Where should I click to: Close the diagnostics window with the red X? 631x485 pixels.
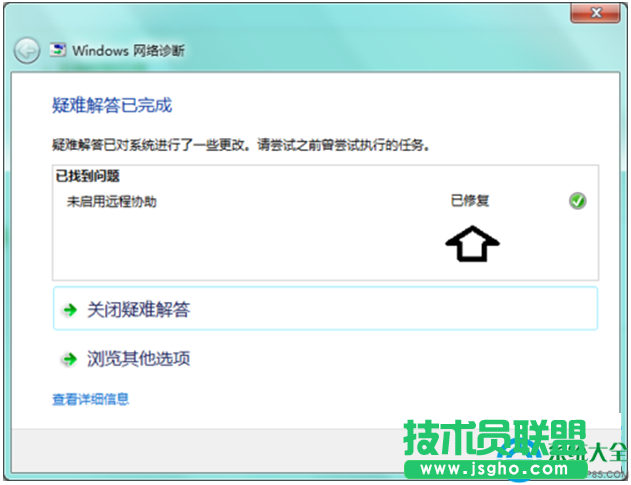click(595, 13)
